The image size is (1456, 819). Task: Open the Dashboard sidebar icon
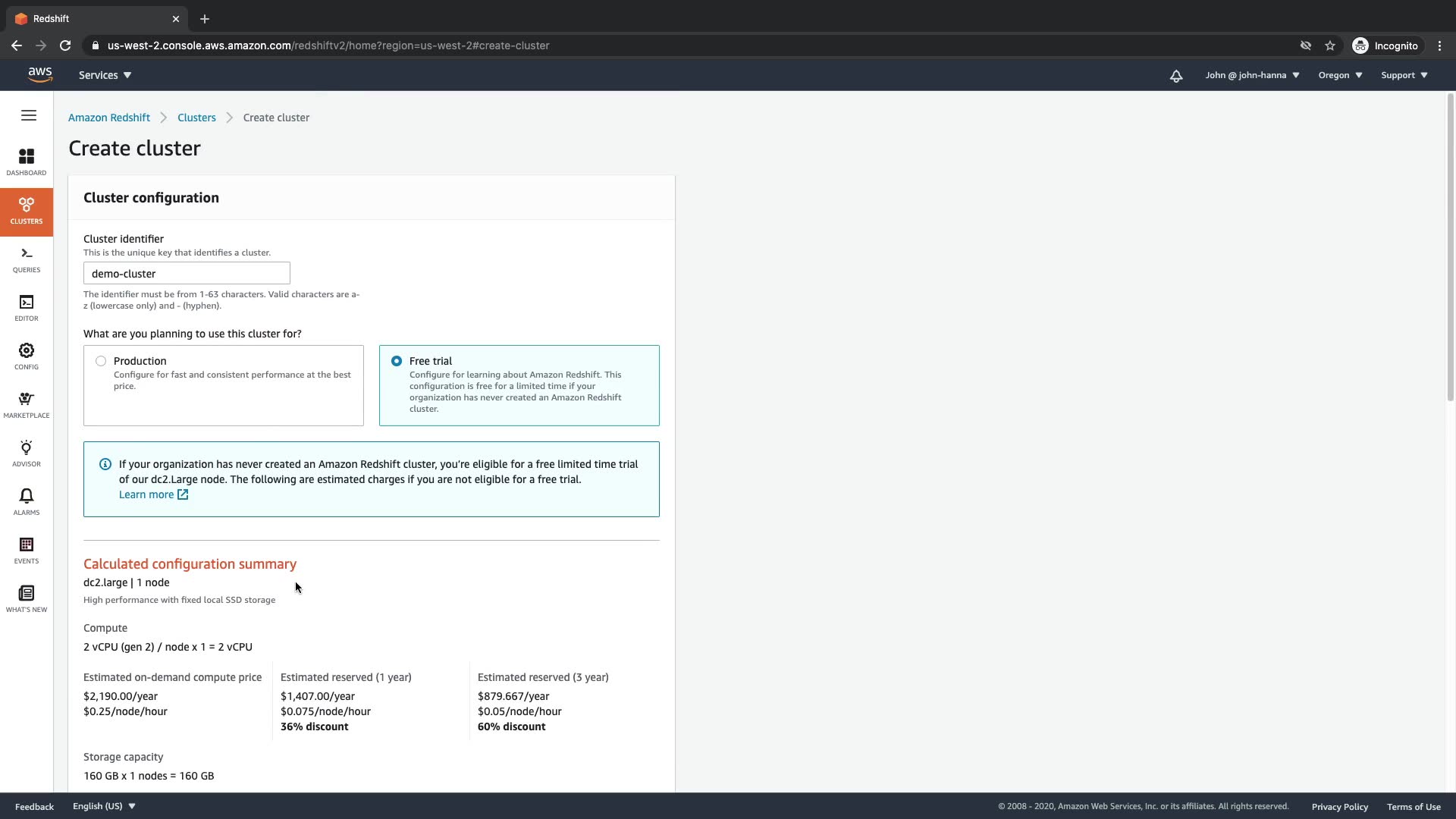coord(27,162)
